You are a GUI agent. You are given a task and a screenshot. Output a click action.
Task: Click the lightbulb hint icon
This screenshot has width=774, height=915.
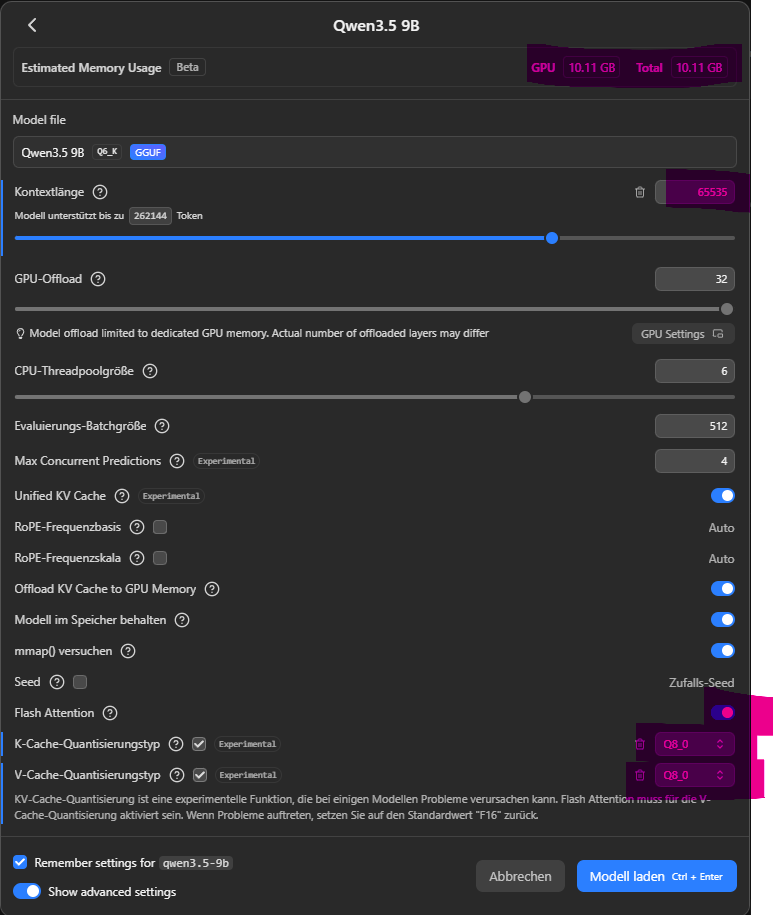pyautogui.click(x=20, y=334)
